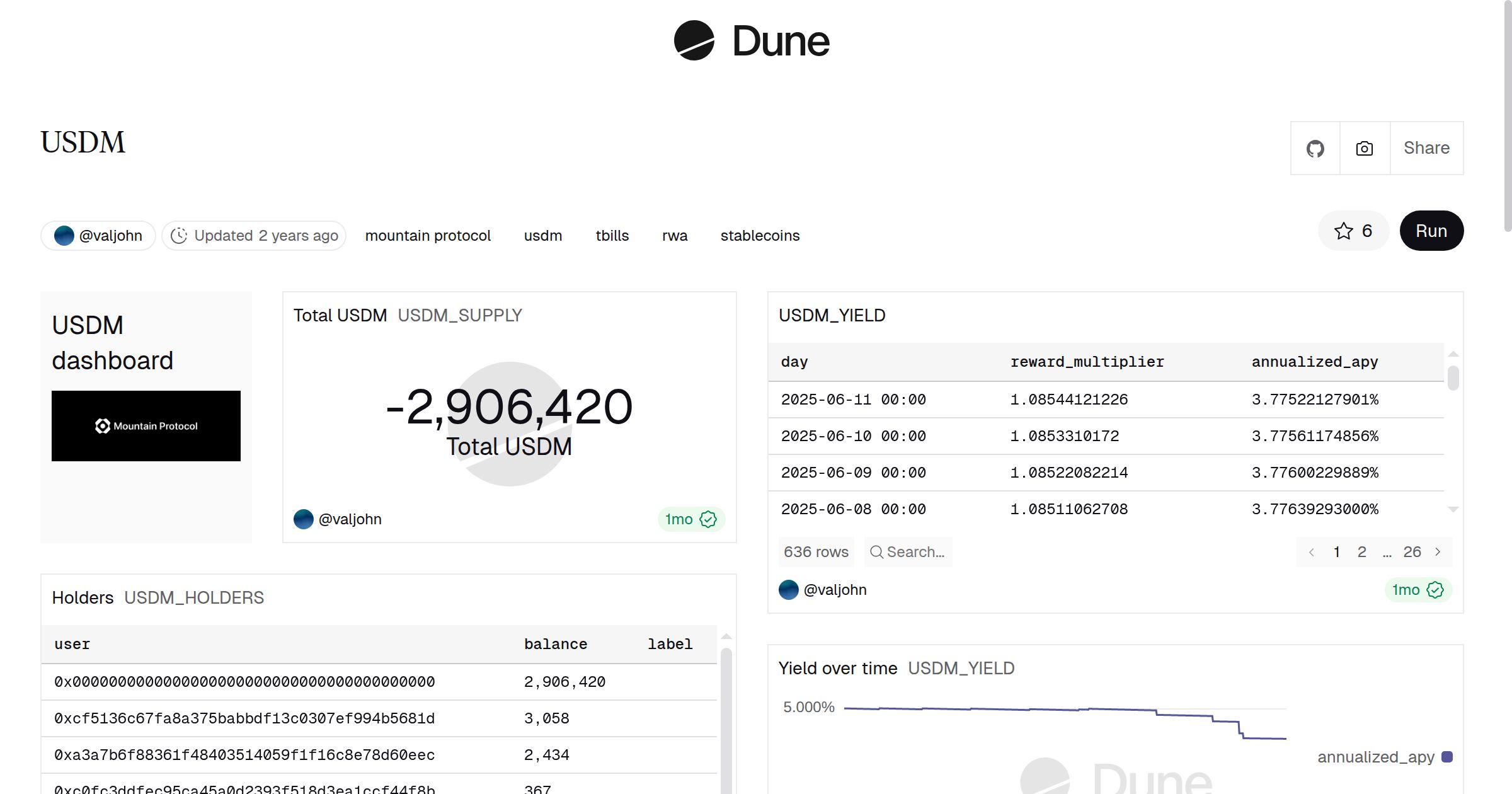Click the Mountain Protocol banner image
This screenshot has width=1512, height=794.
coord(146,426)
